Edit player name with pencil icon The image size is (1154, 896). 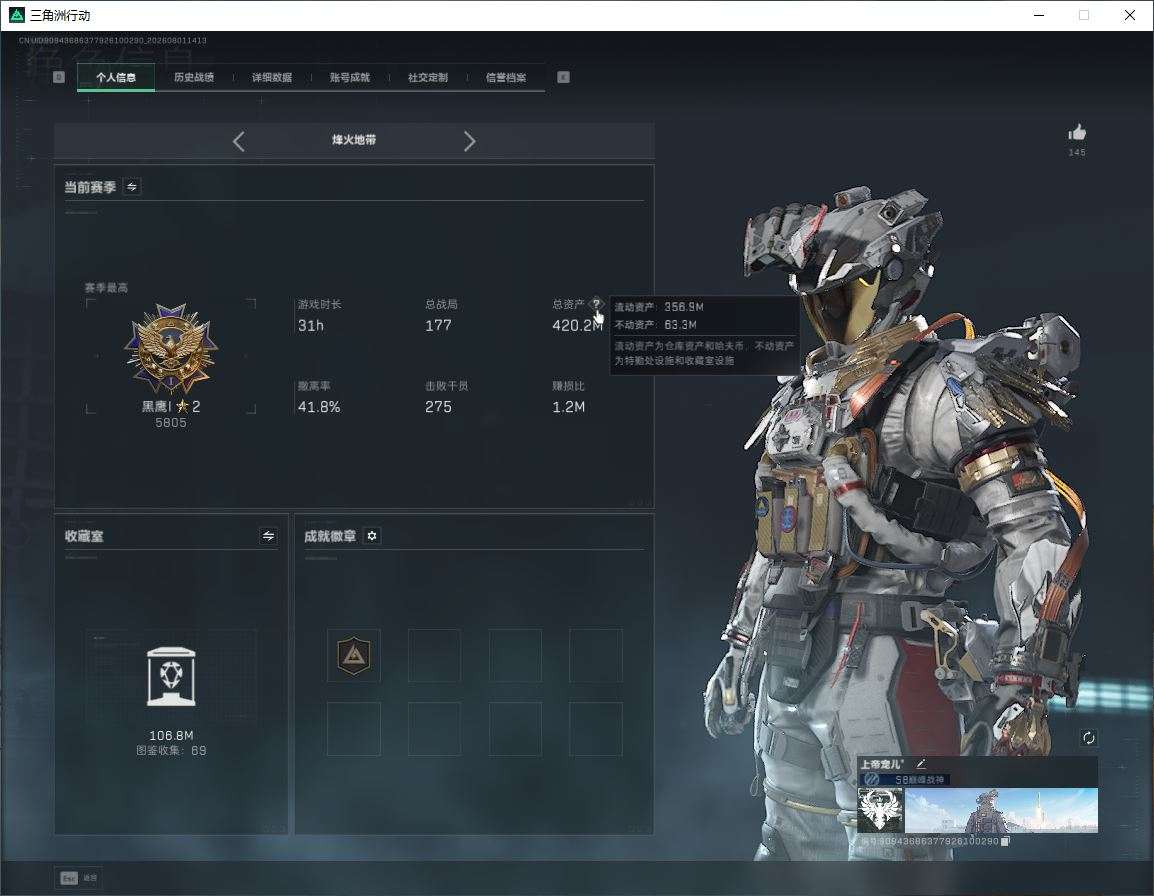[921, 764]
